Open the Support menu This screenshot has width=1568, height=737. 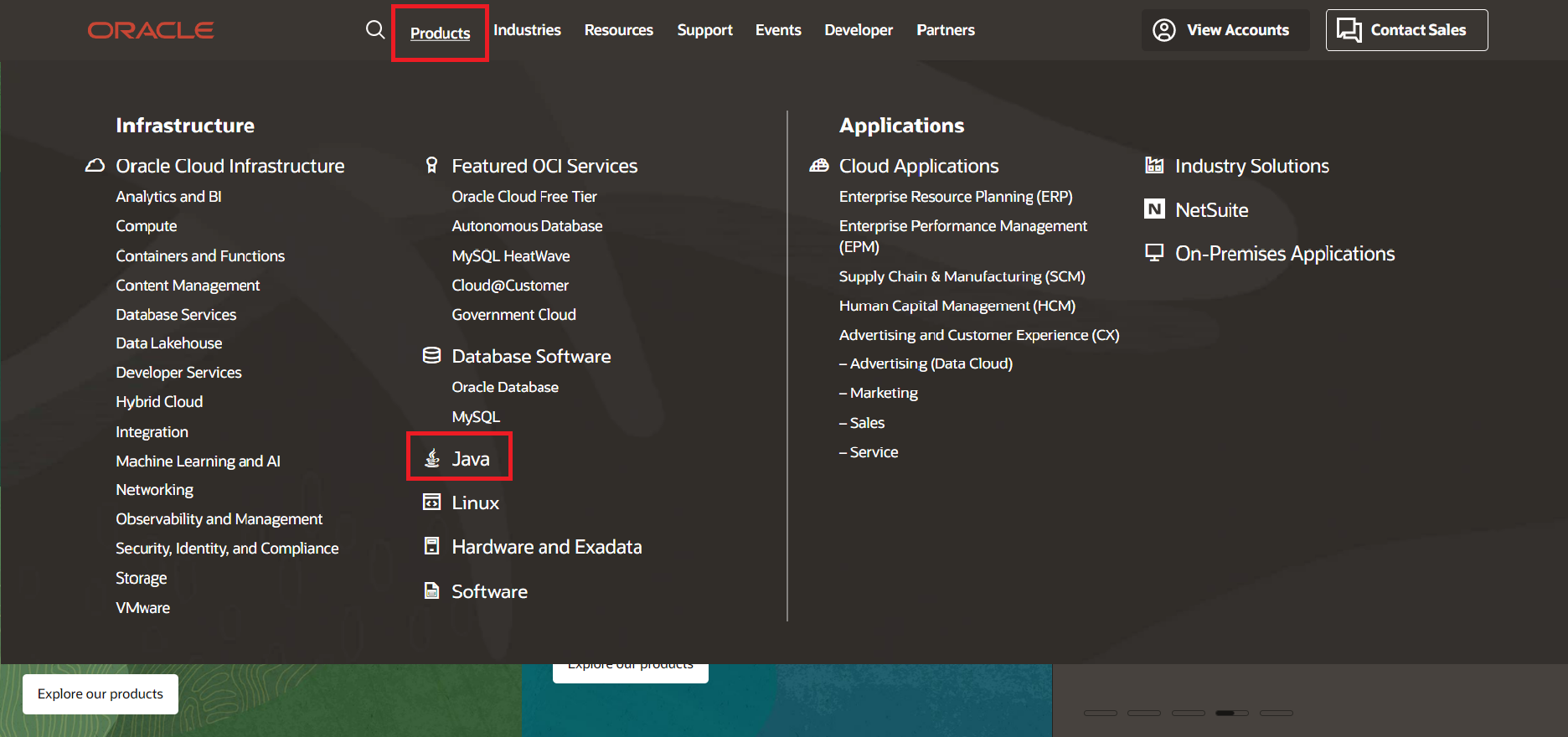pyautogui.click(x=704, y=30)
